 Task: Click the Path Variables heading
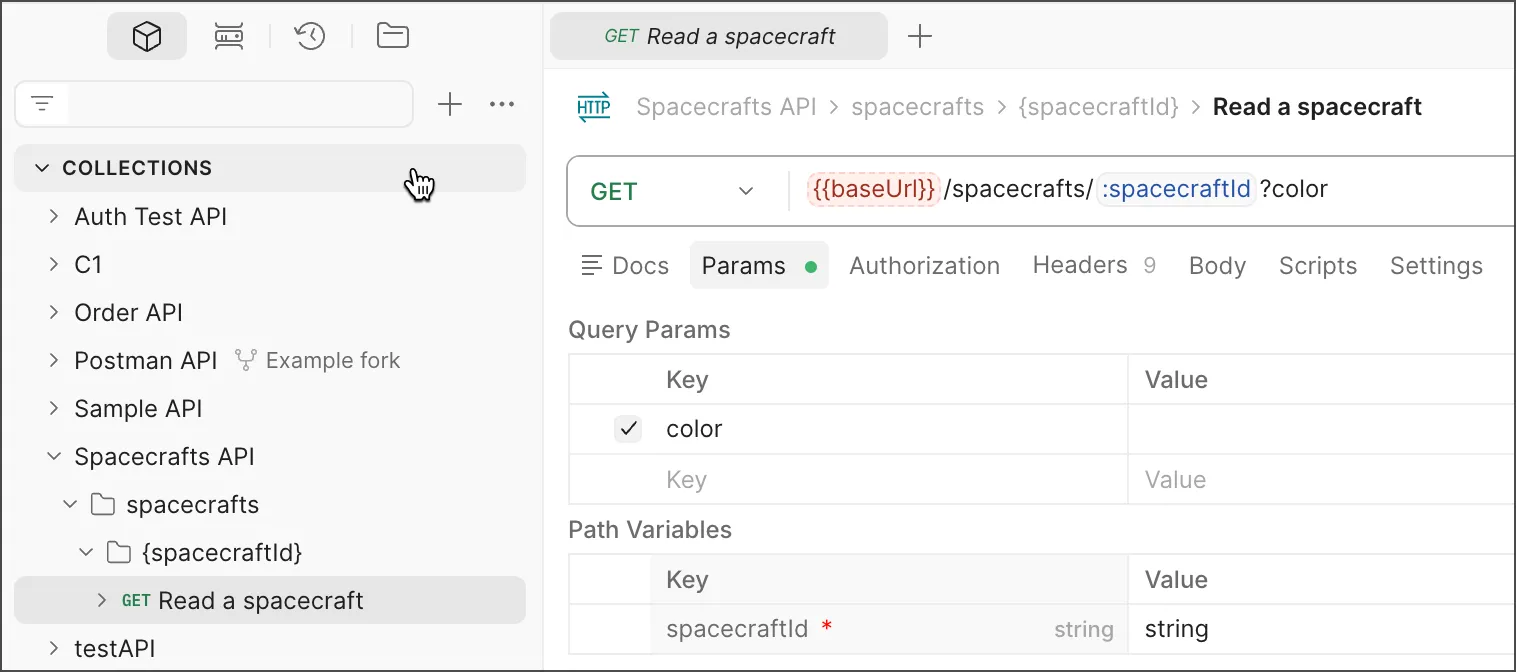coord(650,530)
